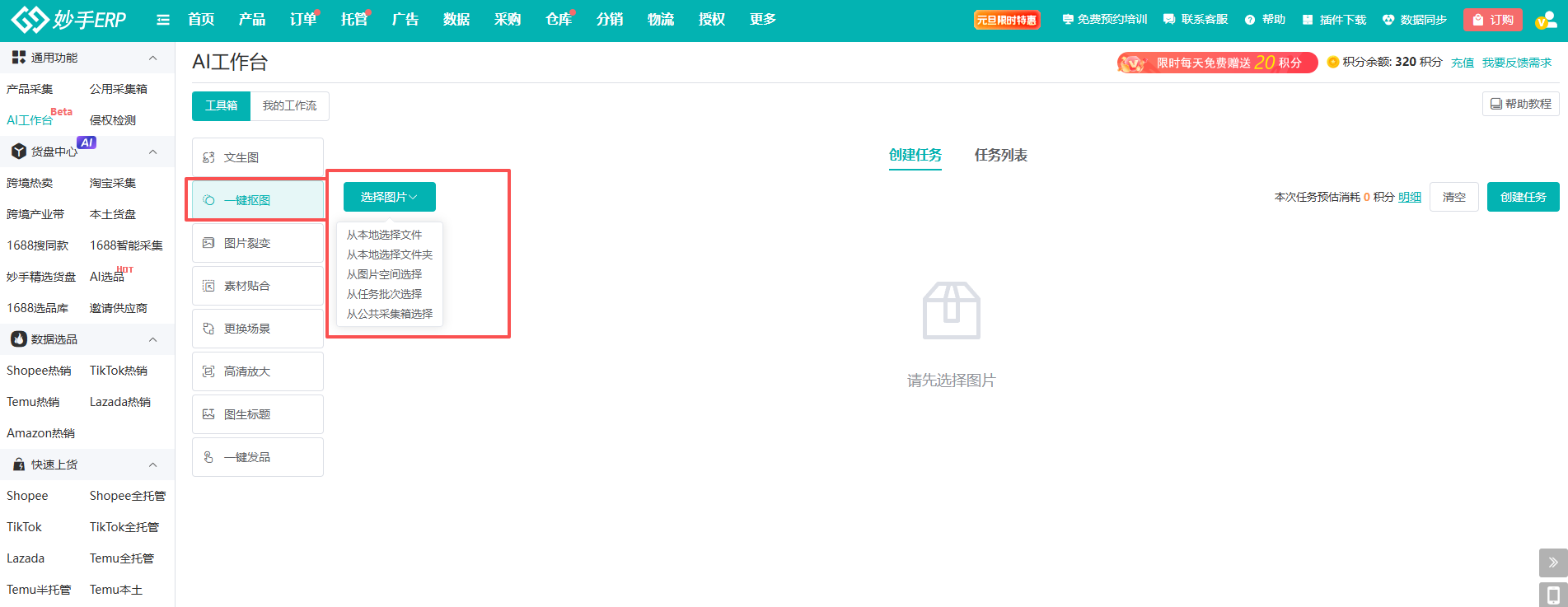Open the 帮助 help menu
1568x607 pixels.
[1265, 20]
